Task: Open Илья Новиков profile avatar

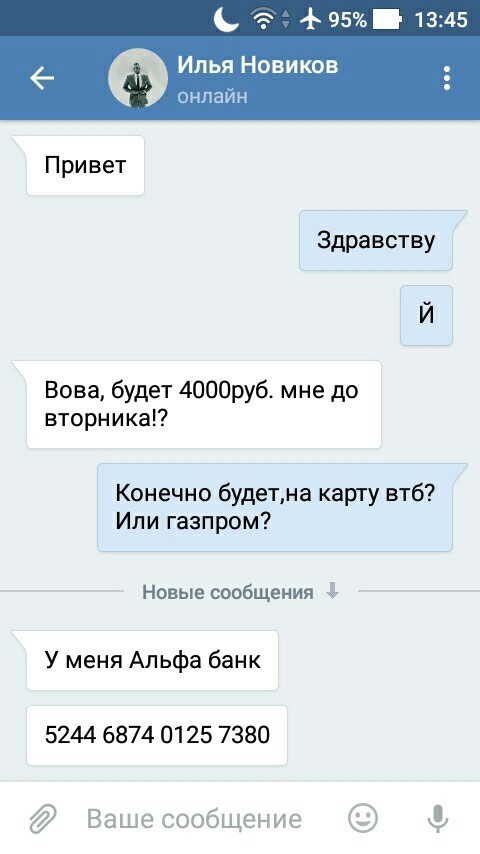Action: click(x=138, y=78)
